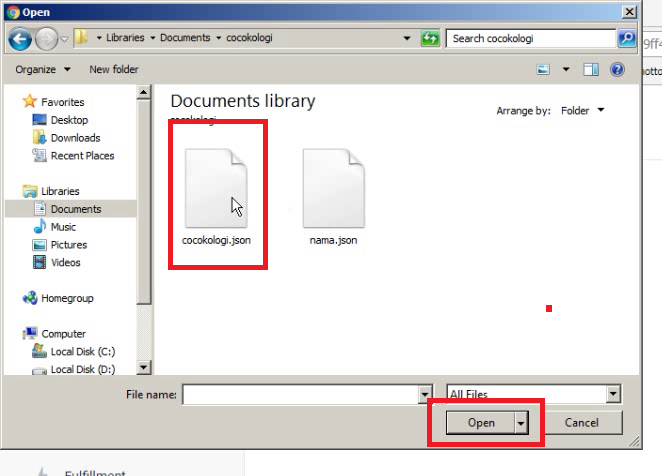Select Documents in the breadcrumb path
The width and height of the screenshot is (662, 476).
[x=185, y=38]
